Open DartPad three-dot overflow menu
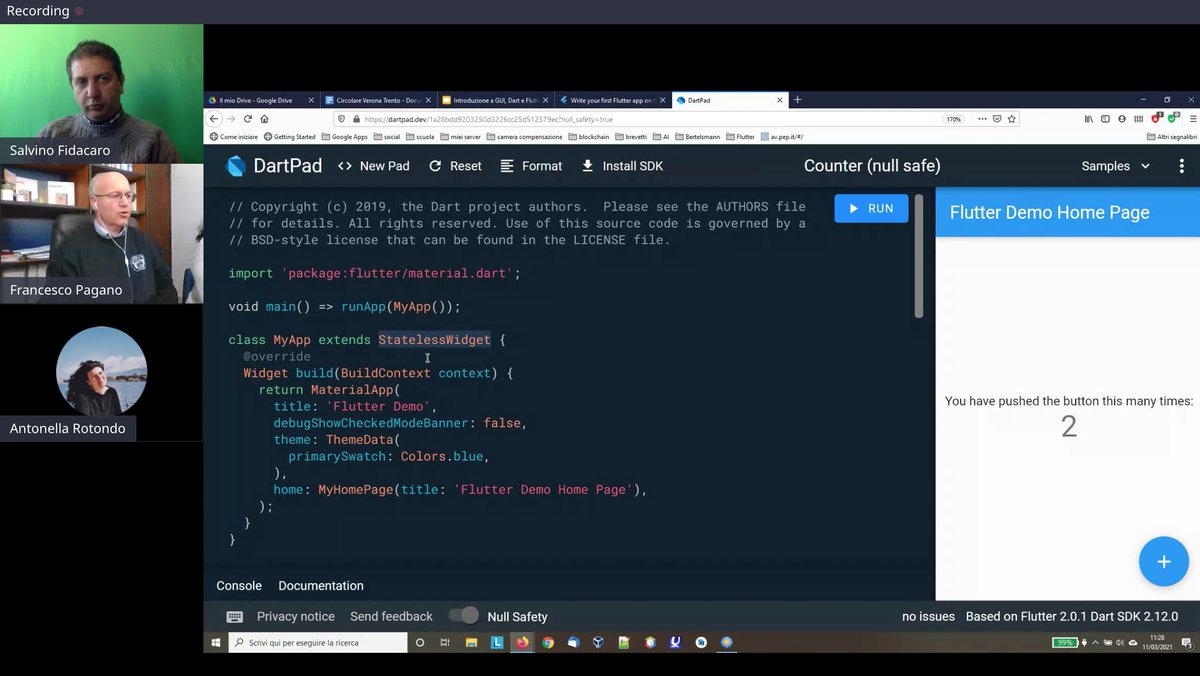 pyautogui.click(x=1181, y=166)
